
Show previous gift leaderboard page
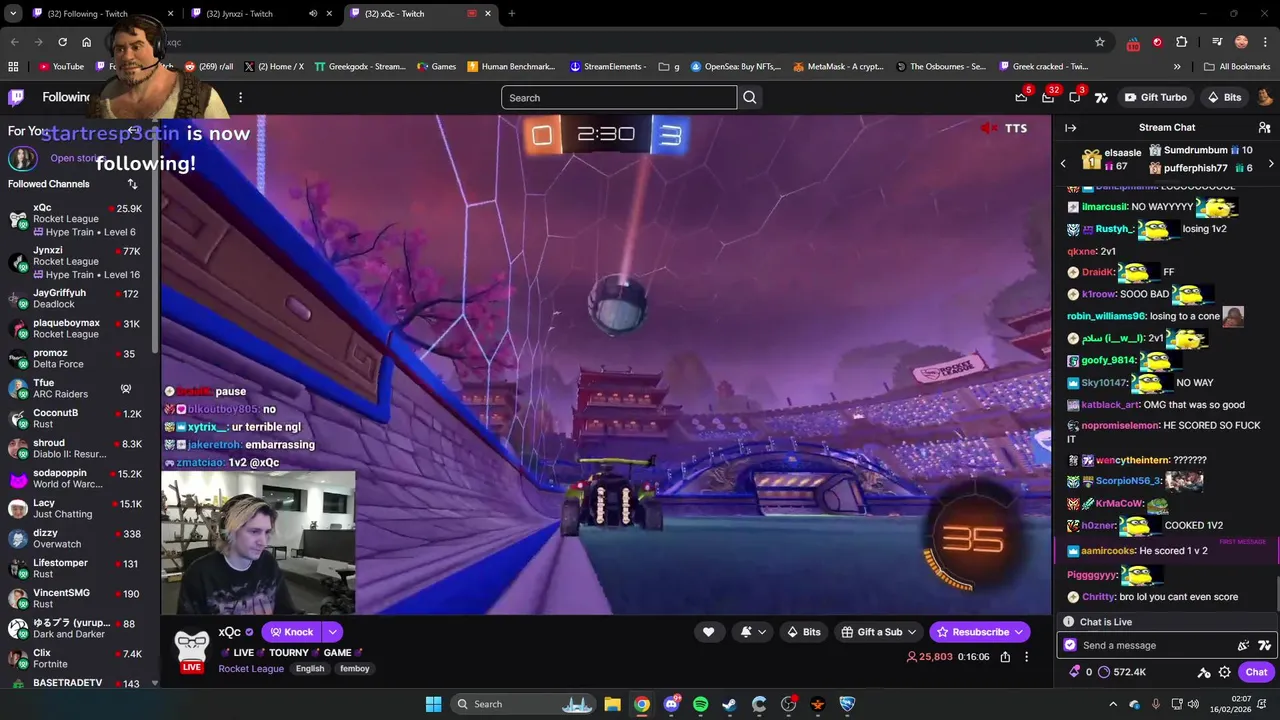tap(1063, 163)
